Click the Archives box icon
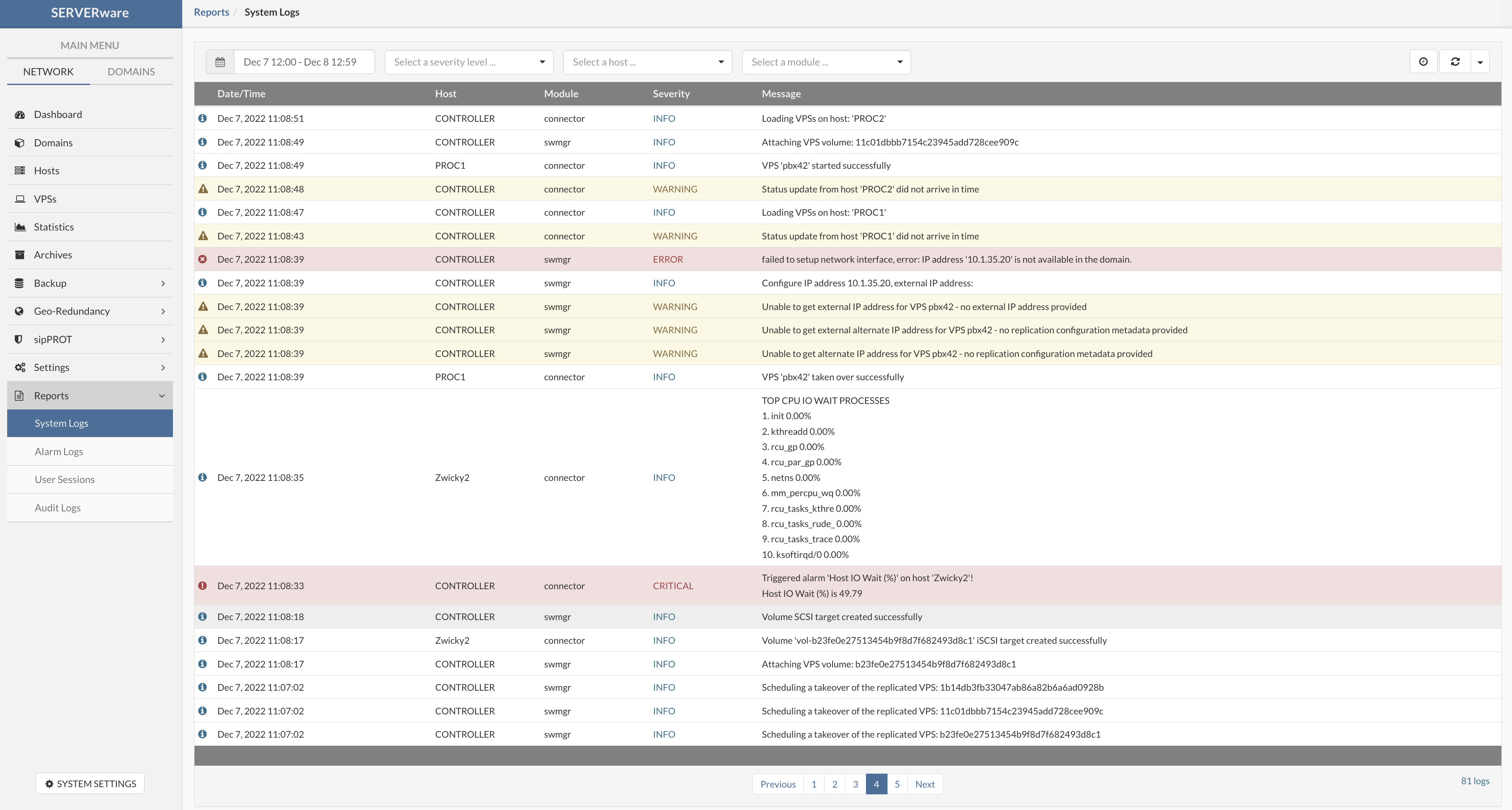The height and width of the screenshot is (810, 1512). pyautogui.click(x=19, y=255)
